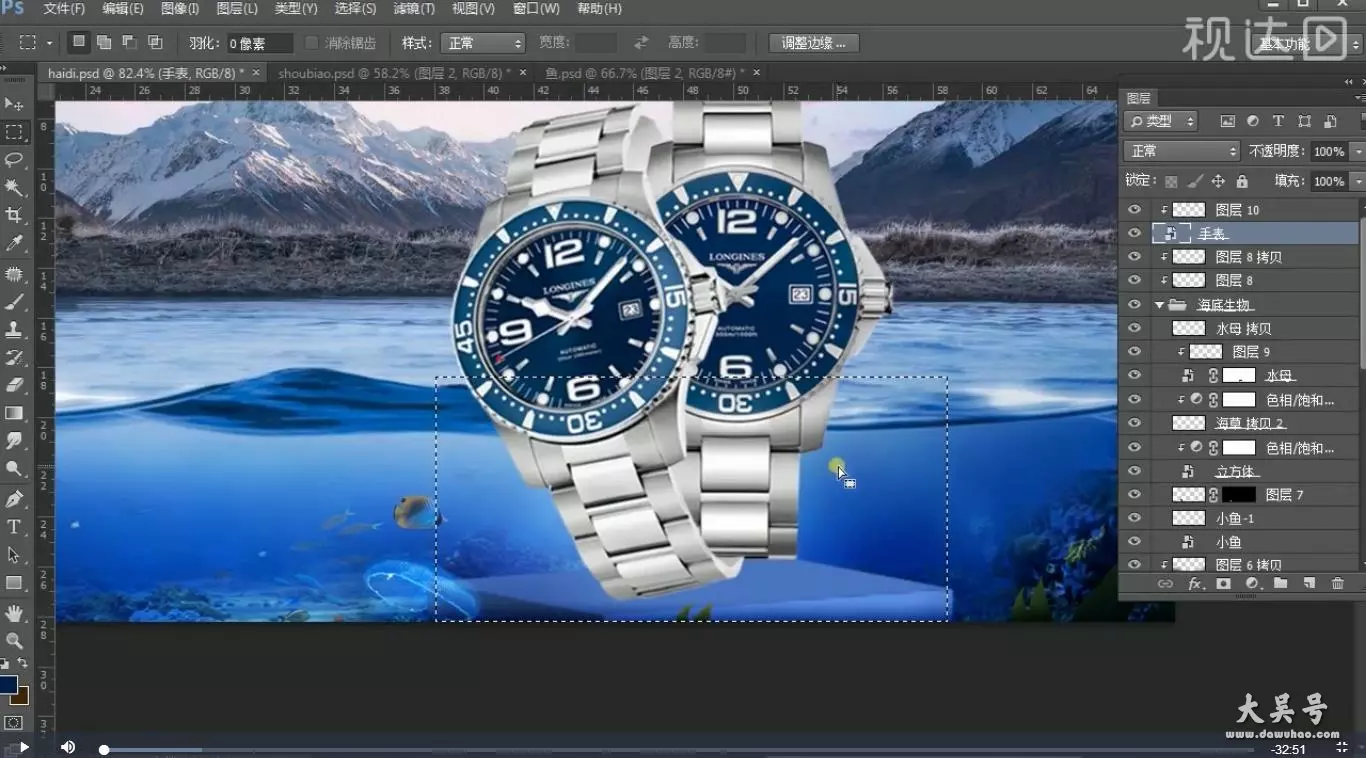
Task: Click the link layers icon
Action: pos(1165,583)
